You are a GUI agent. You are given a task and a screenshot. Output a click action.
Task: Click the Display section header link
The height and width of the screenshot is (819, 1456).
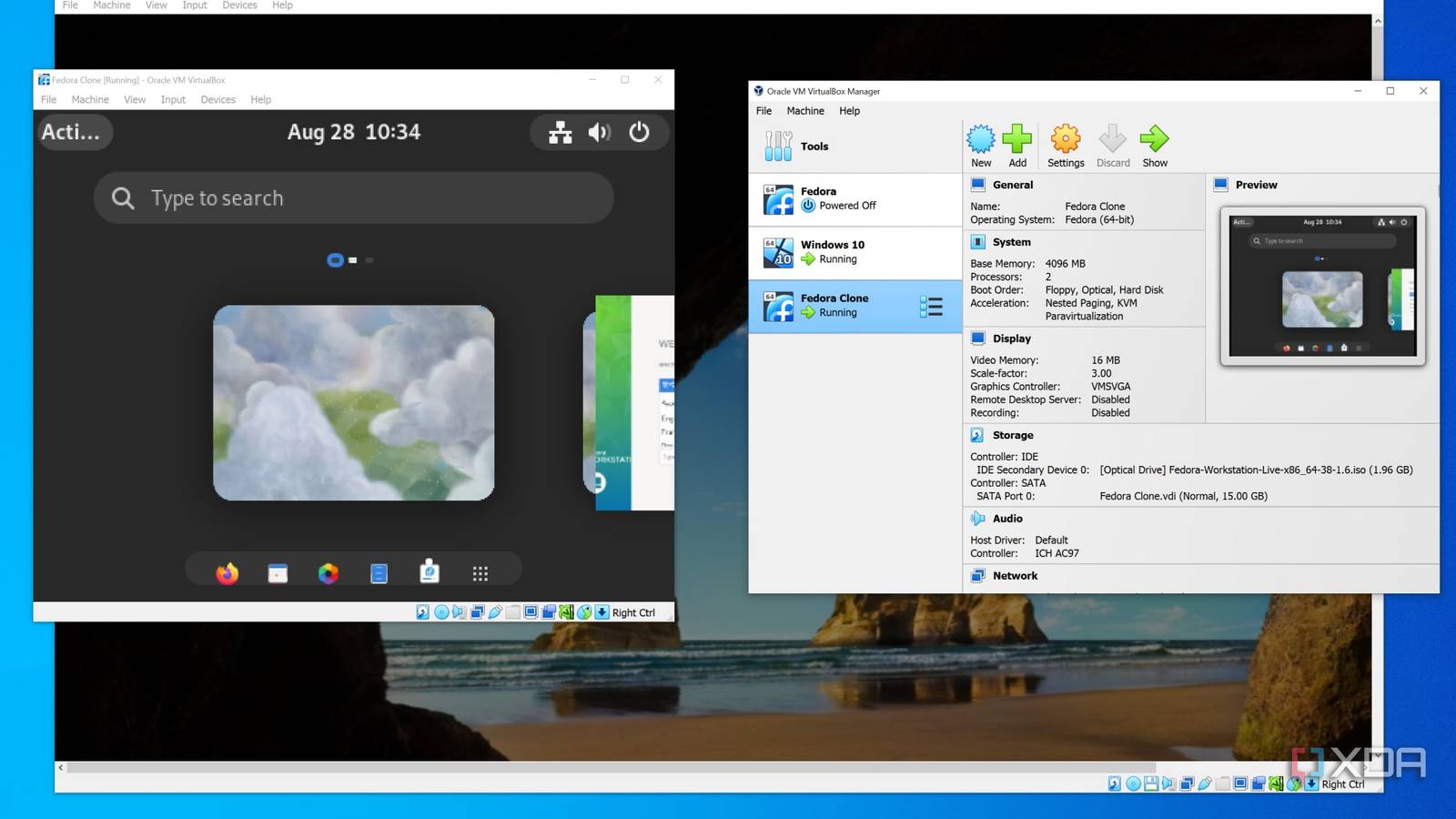coord(1012,339)
